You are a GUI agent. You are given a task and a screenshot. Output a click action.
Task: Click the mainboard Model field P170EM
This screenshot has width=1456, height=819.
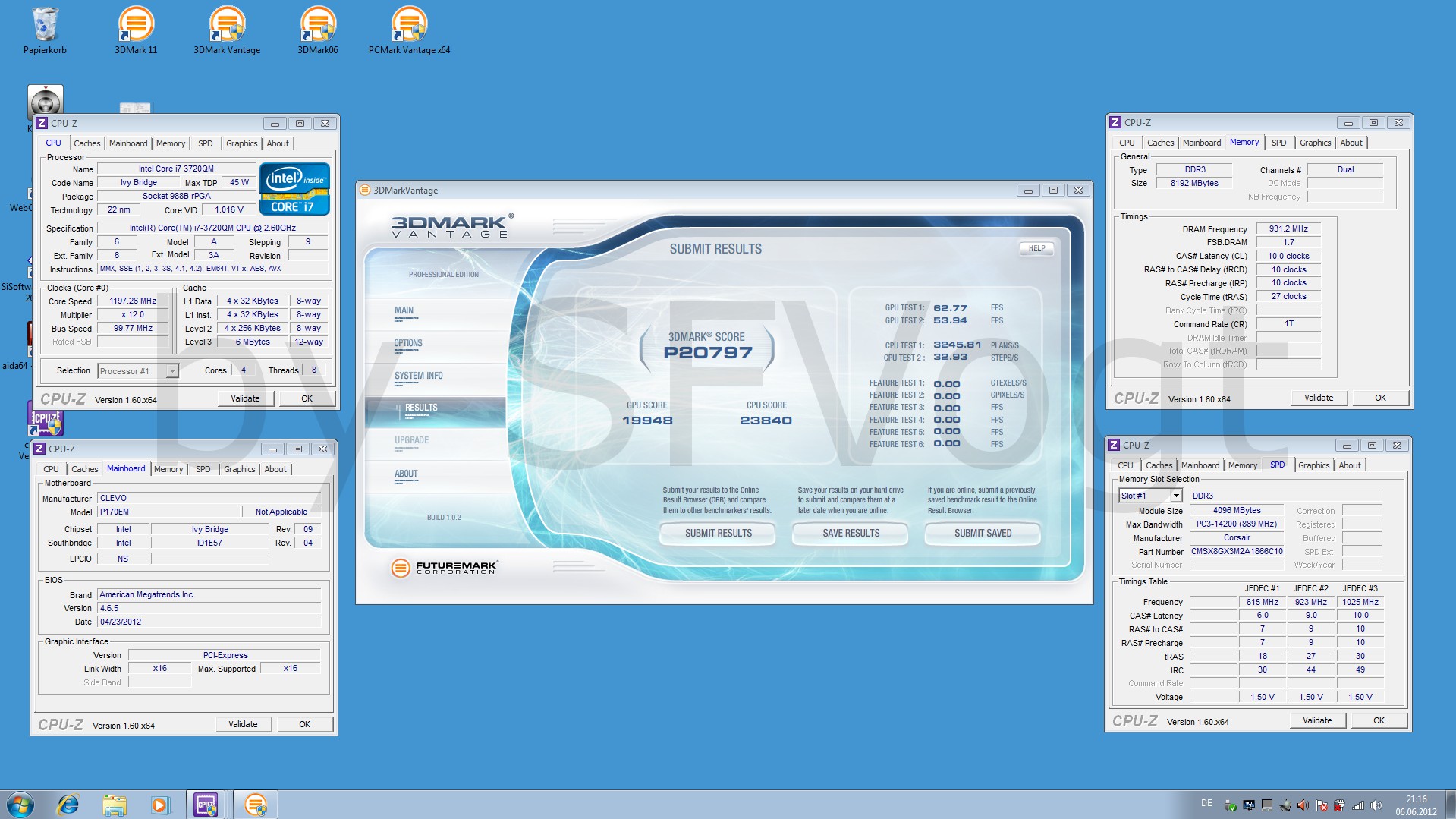(x=168, y=512)
